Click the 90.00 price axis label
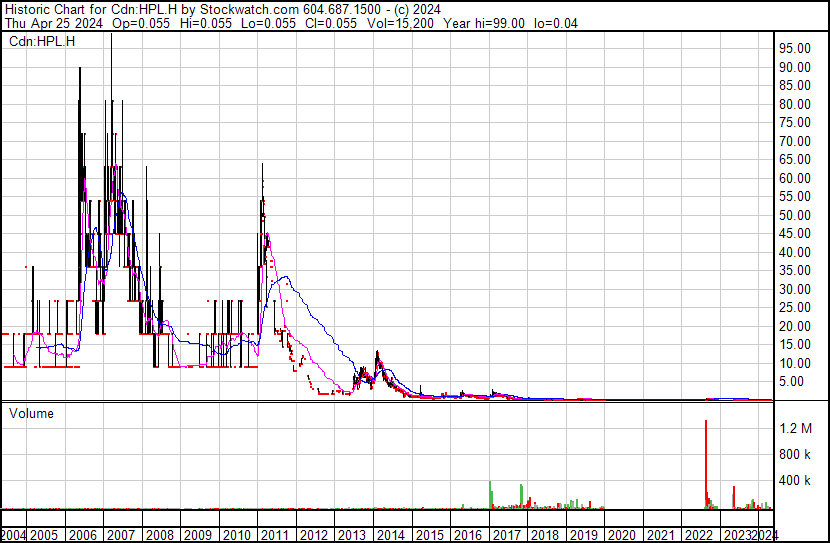 (x=795, y=67)
